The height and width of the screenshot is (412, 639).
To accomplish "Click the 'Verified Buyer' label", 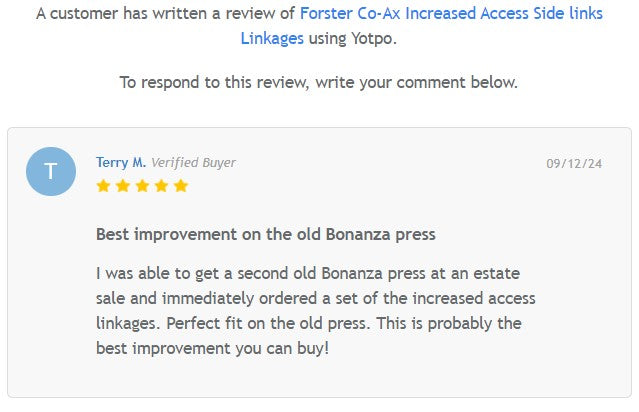I will click(193, 162).
